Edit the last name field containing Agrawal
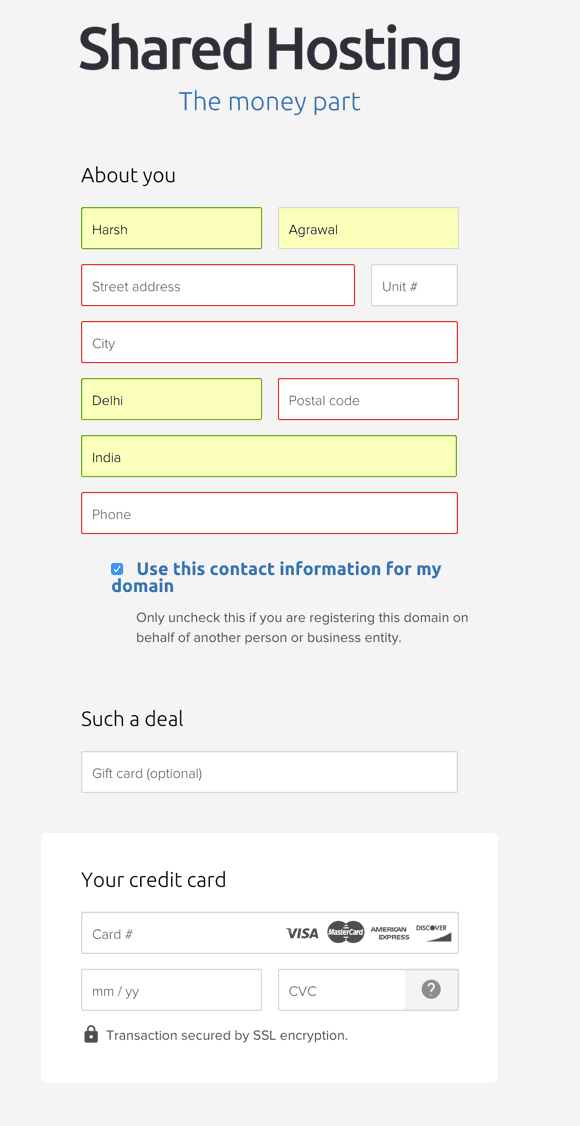This screenshot has width=580, height=1126. click(368, 228)
